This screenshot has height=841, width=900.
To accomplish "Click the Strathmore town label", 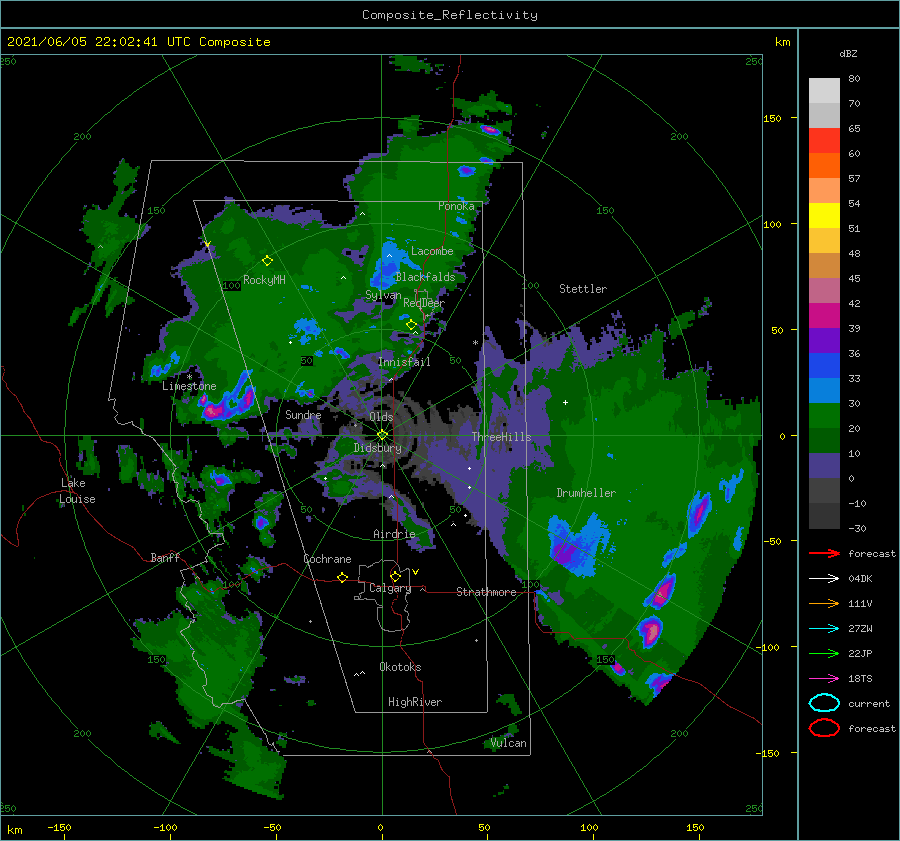I will click(x=486, y=592).
